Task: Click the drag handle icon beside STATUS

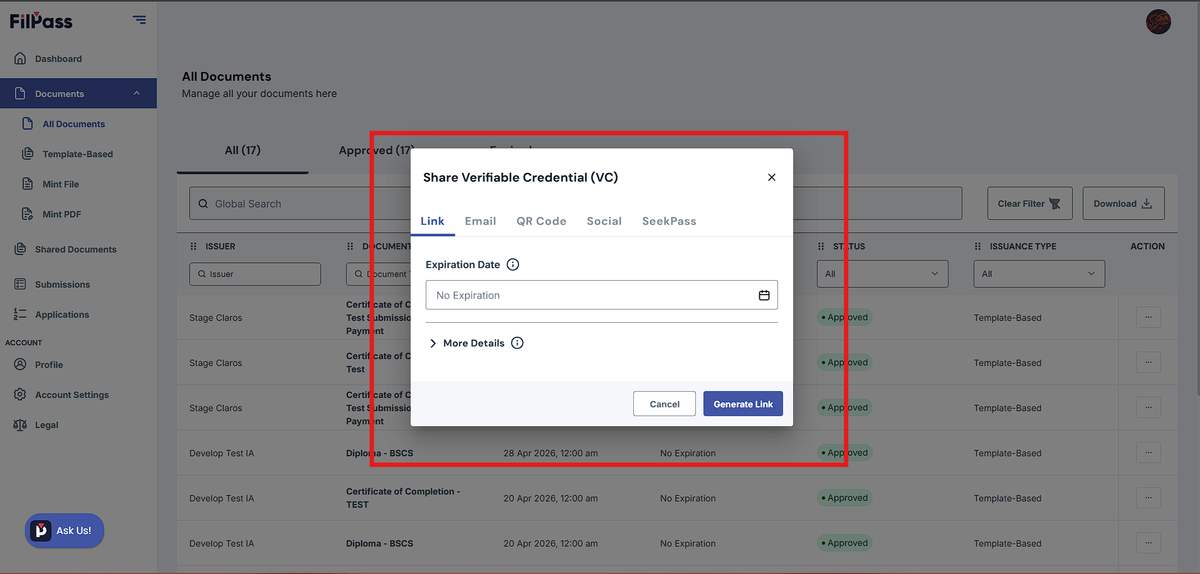Action: [822, 246]
